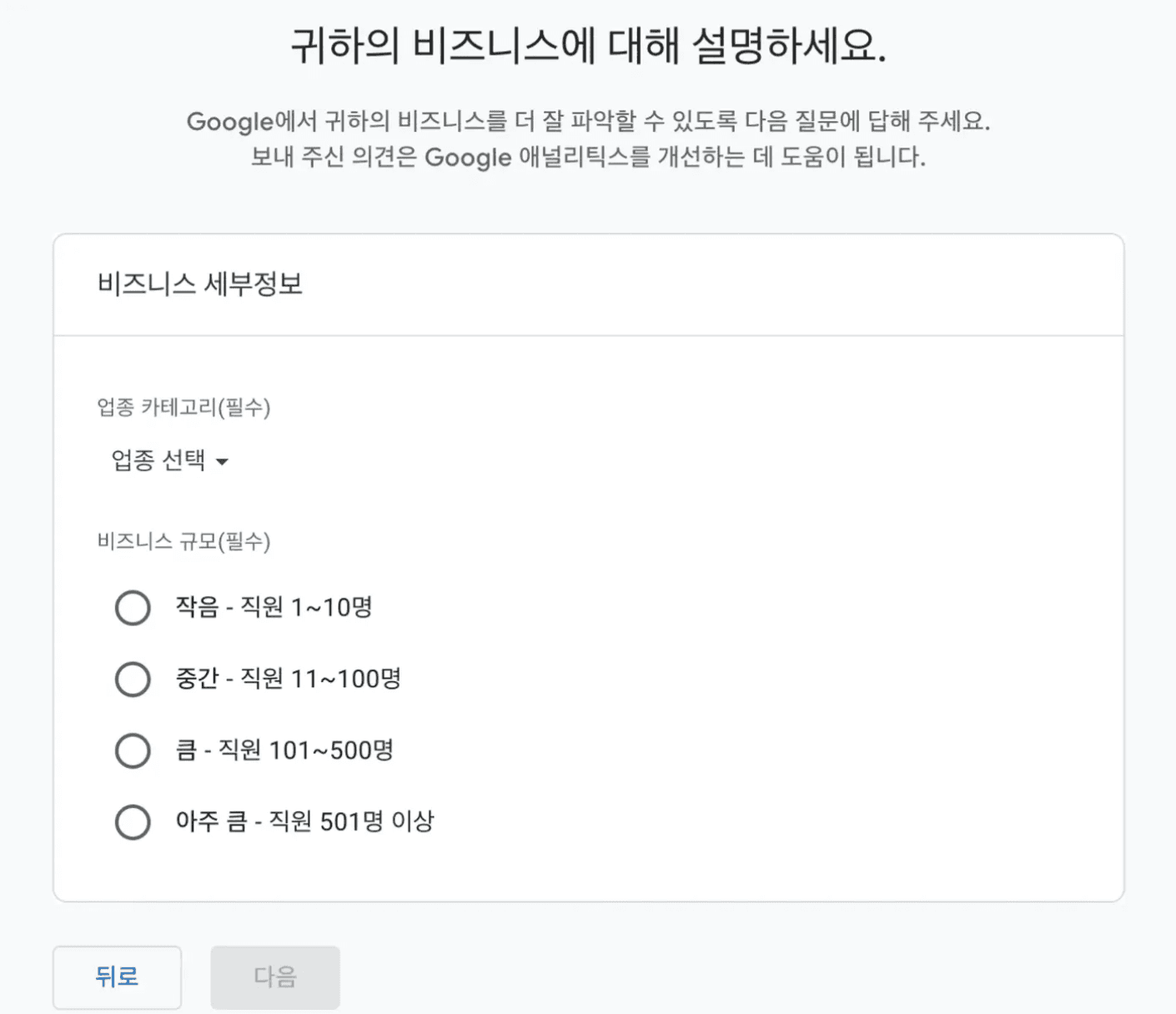This screenshot has width=1176, height=1014.
Task: Click the '귀하의 비즈니스에 대해 설명하세요' heading
Action: click(x=588, y=46)
